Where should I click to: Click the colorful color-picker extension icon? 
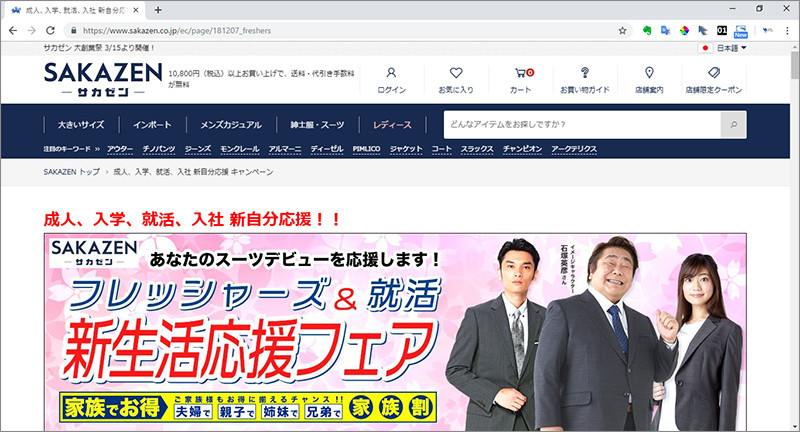(x=684, y=31)
